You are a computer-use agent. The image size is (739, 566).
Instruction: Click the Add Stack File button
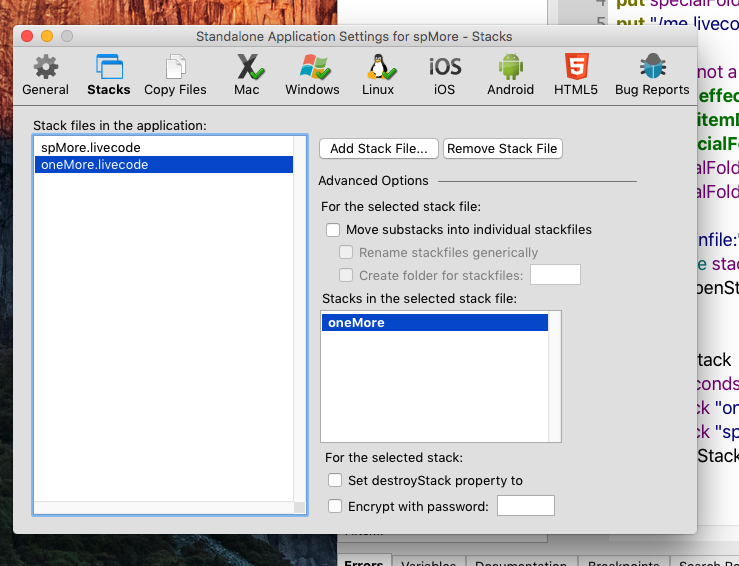[379, 149]
